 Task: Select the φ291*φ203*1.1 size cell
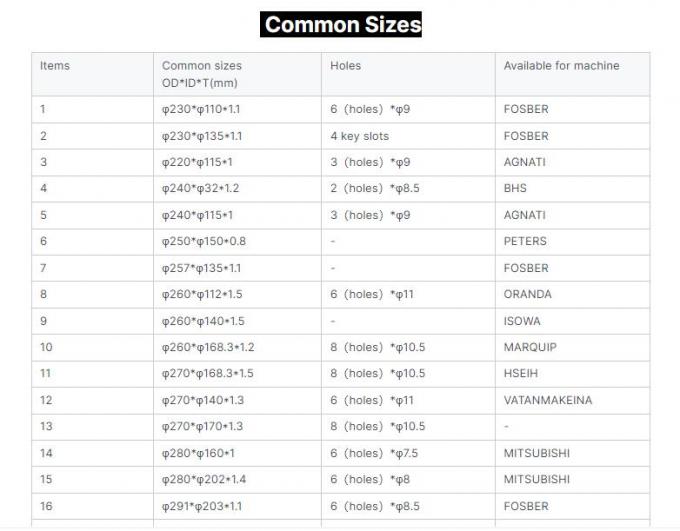pos(202,506)
